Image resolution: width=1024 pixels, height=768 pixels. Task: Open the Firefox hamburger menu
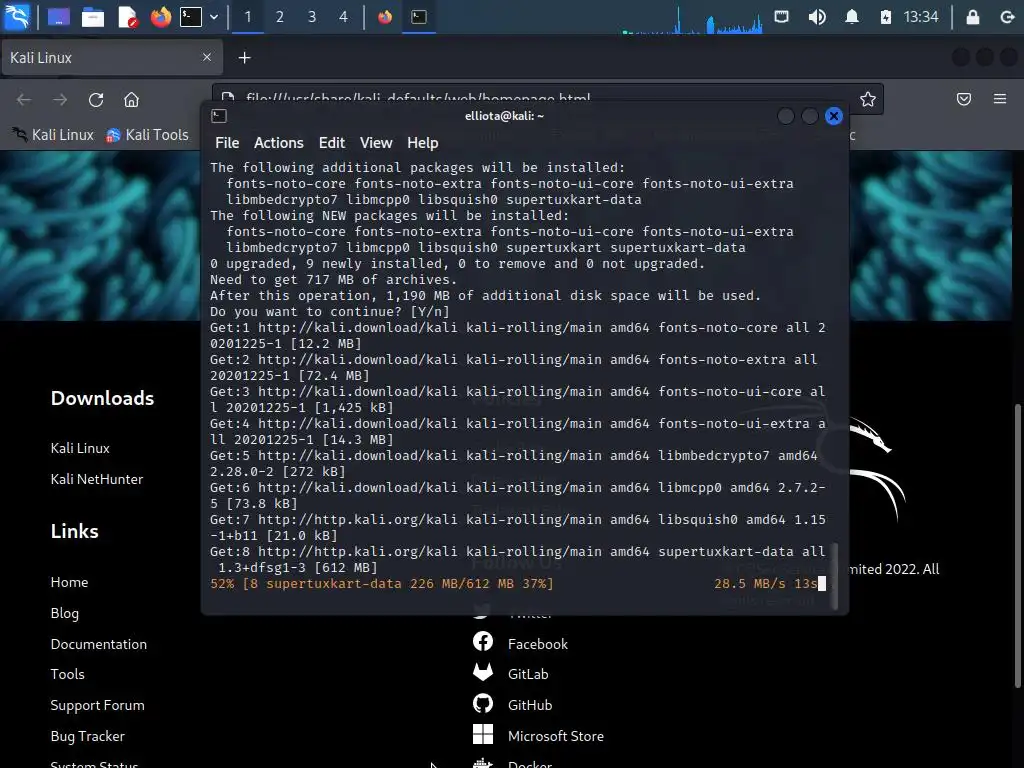tap(1000, 99)
